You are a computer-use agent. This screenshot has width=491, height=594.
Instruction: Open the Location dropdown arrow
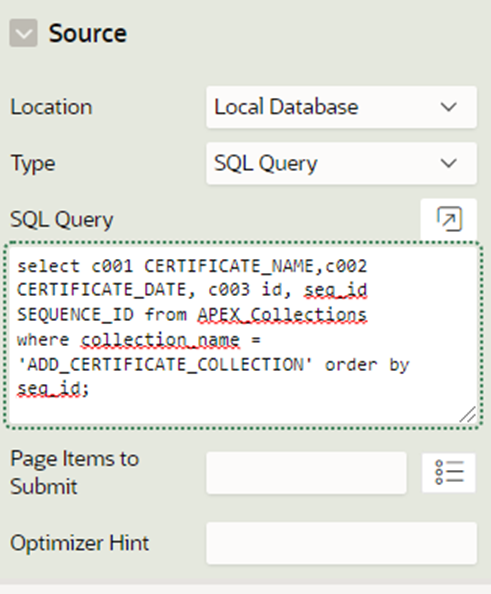(449, 107)
